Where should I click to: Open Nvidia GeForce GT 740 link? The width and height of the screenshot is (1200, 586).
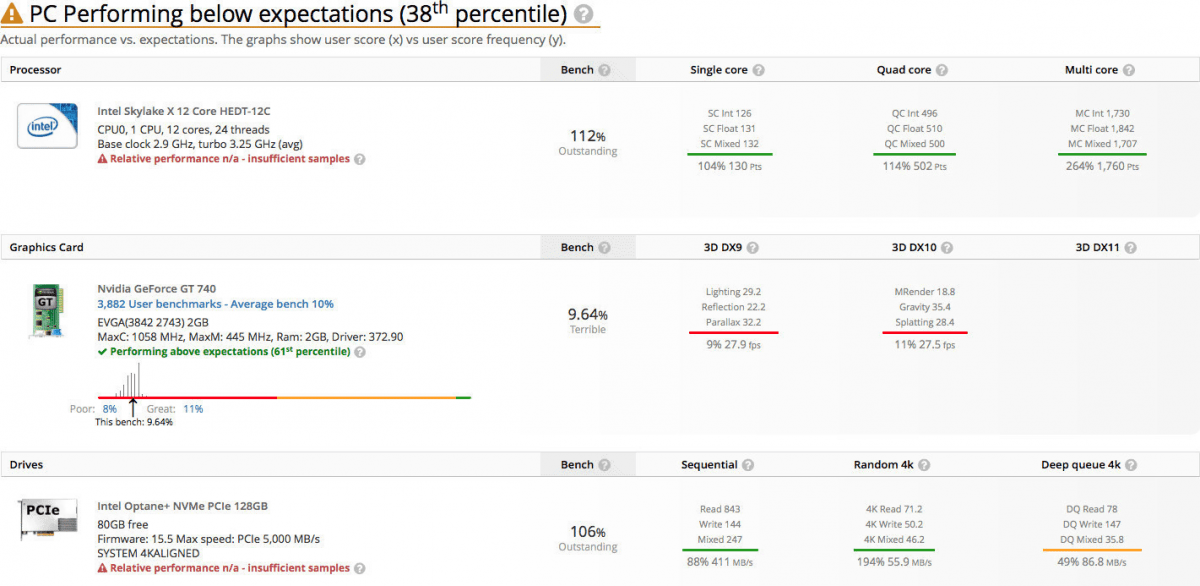click(x=156, y=289)
